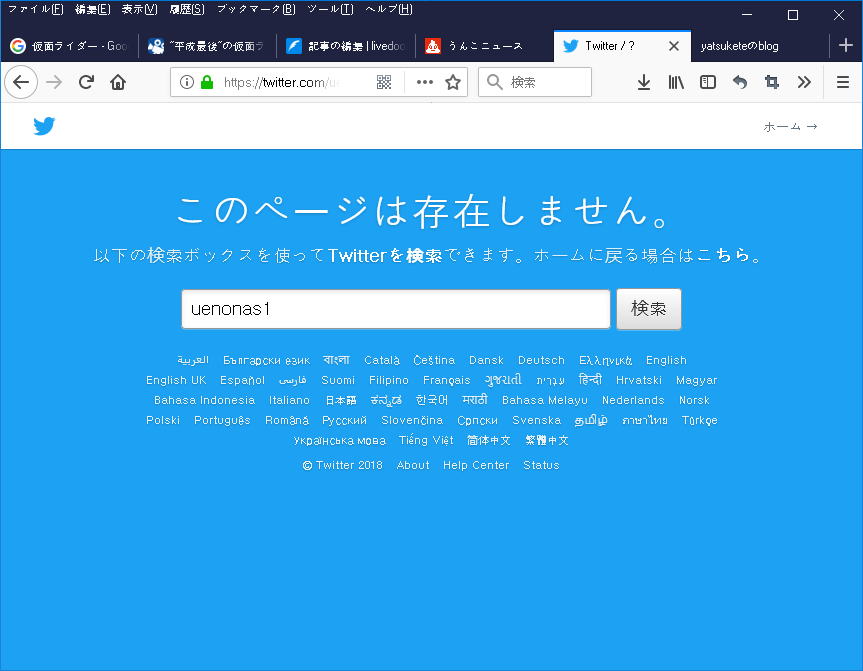Open page actions three-dot menu
Viewport: 863px width, 671px height.
(x=424, y=82)
